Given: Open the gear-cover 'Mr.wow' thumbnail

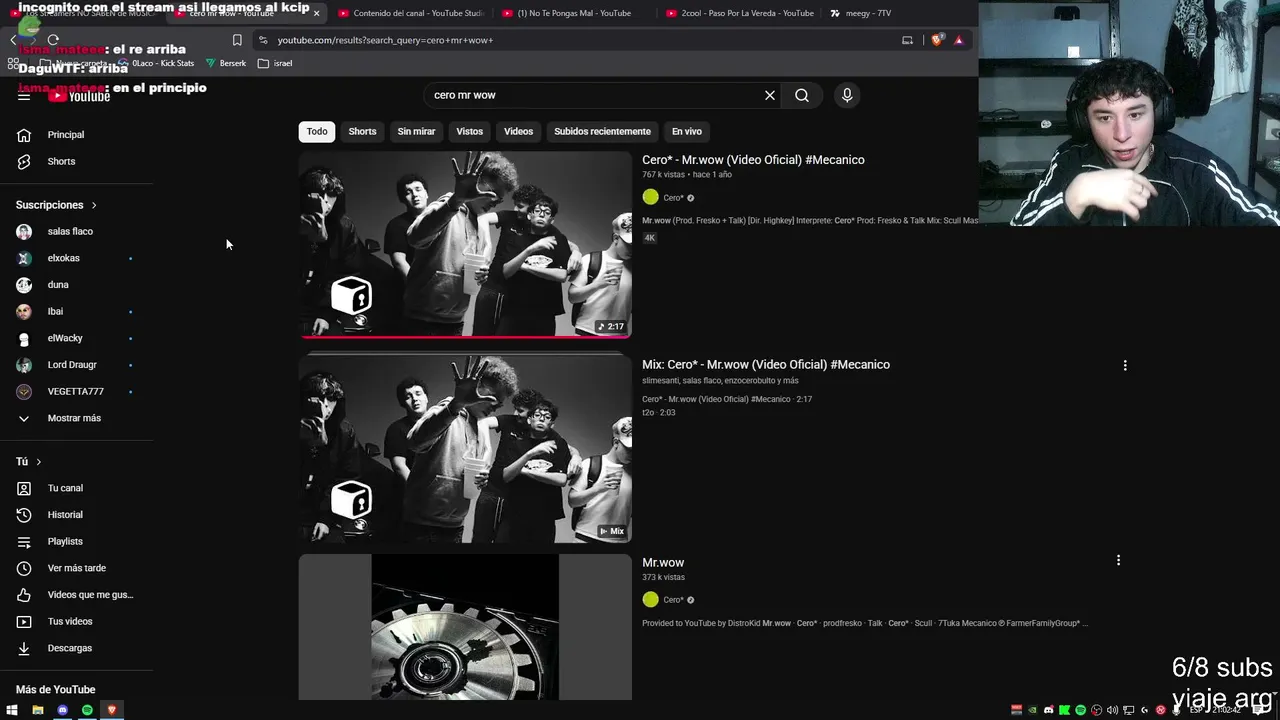Looking at the screenshot, I should point(465,627).
